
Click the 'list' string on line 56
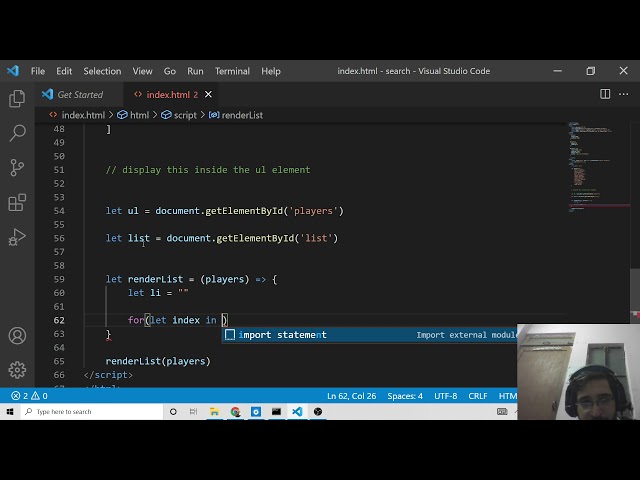pos(316,238)
